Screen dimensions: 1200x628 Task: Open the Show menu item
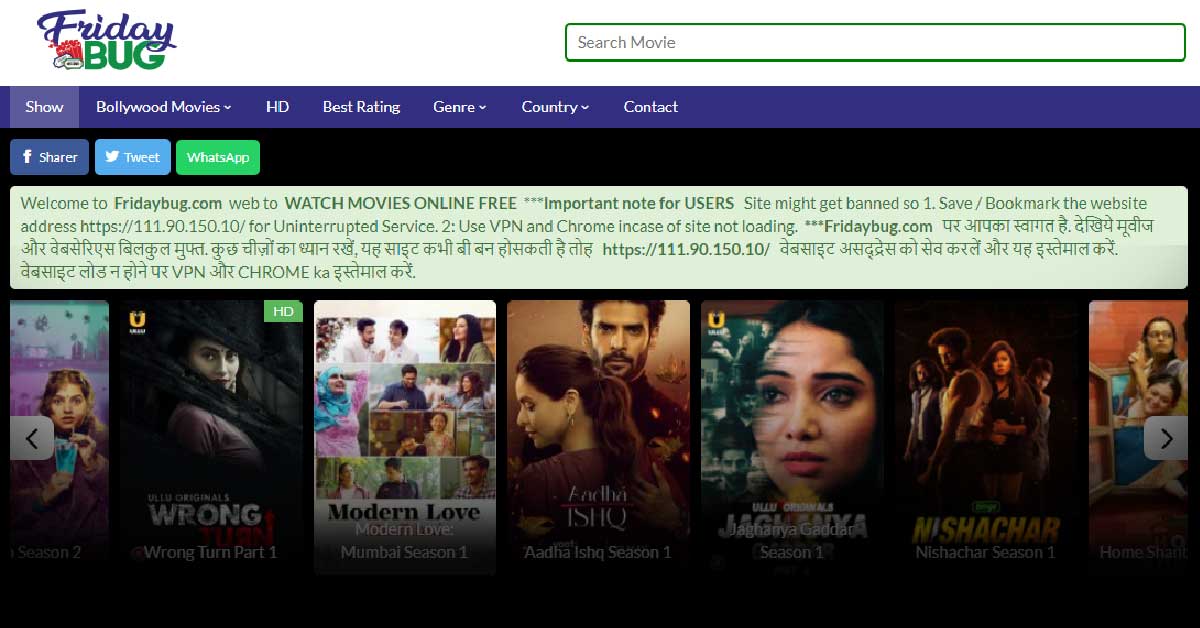tap(44, 107)
